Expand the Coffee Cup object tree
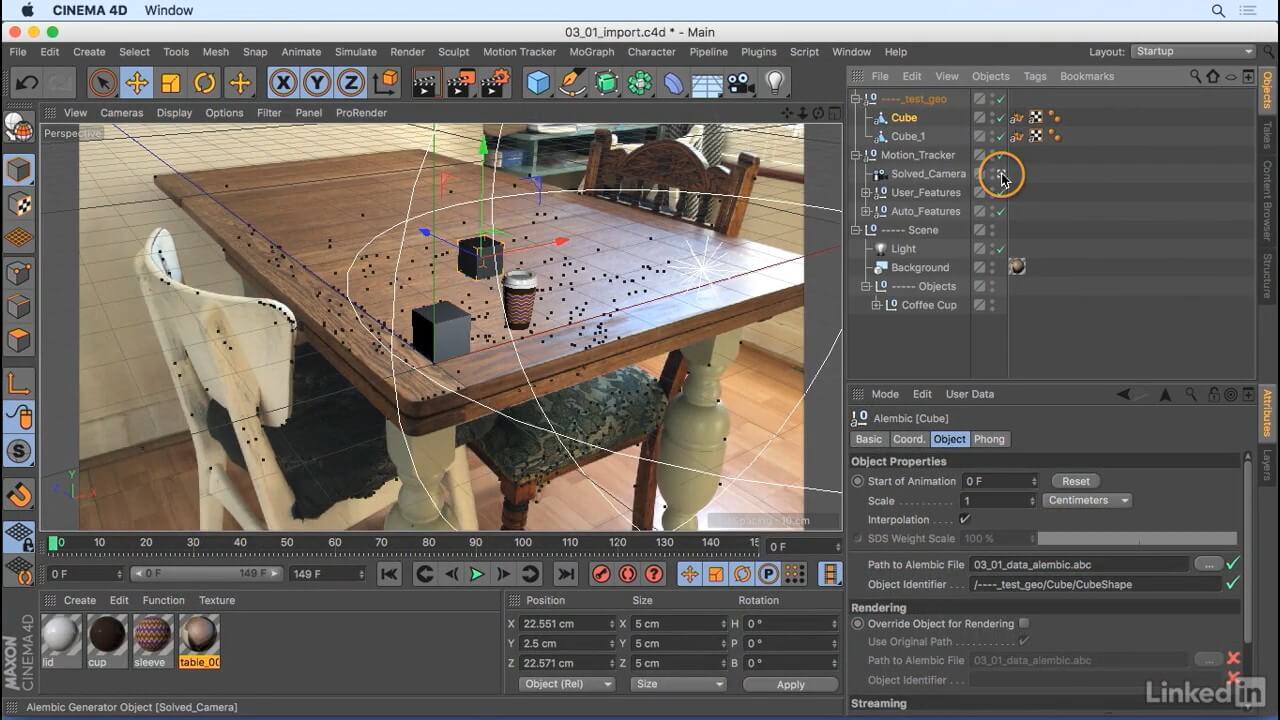 [x=877, y=305]
